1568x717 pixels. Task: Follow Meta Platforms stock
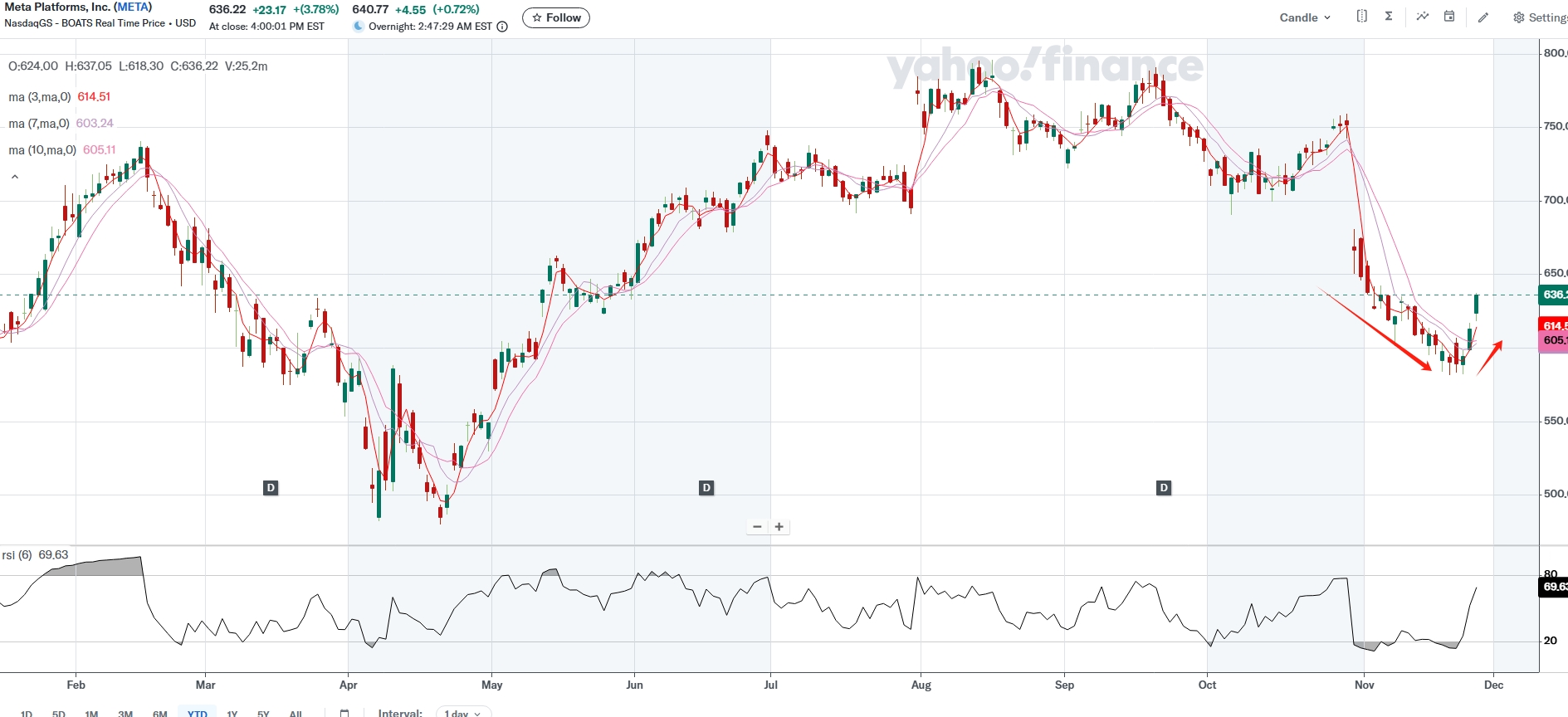pos(556,17)
